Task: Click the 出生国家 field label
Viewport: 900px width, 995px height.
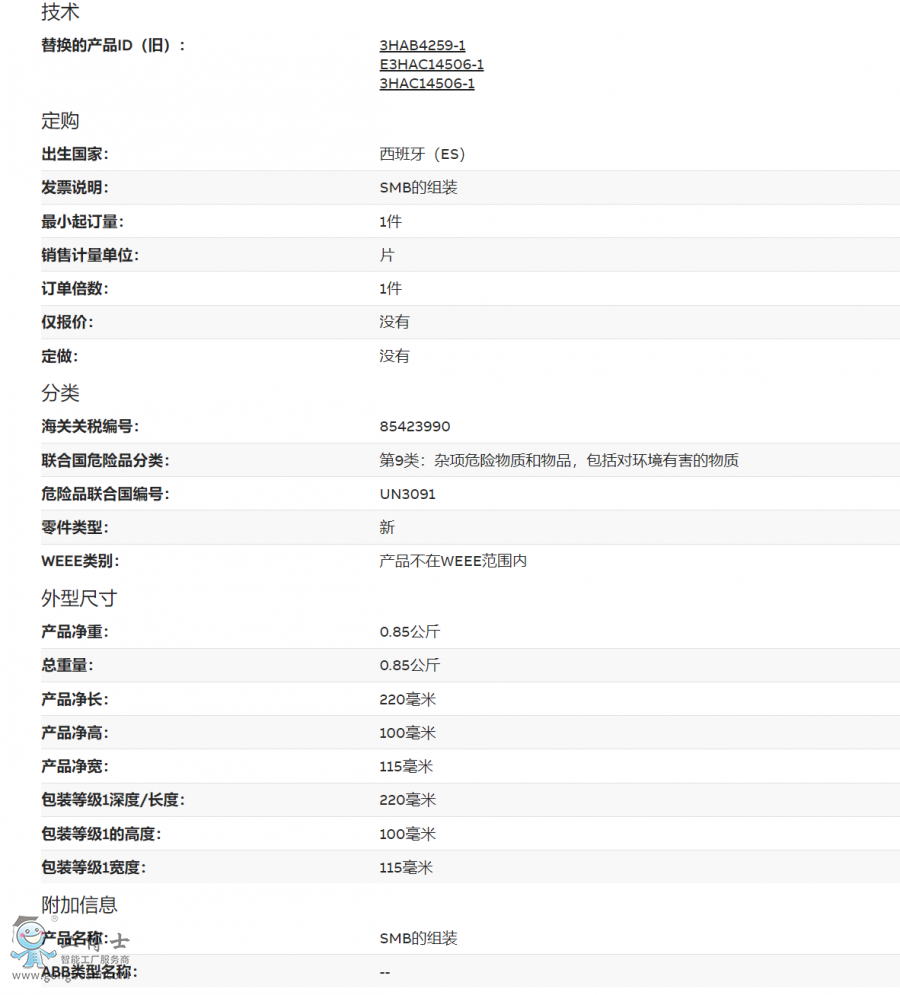Action: 75,154
